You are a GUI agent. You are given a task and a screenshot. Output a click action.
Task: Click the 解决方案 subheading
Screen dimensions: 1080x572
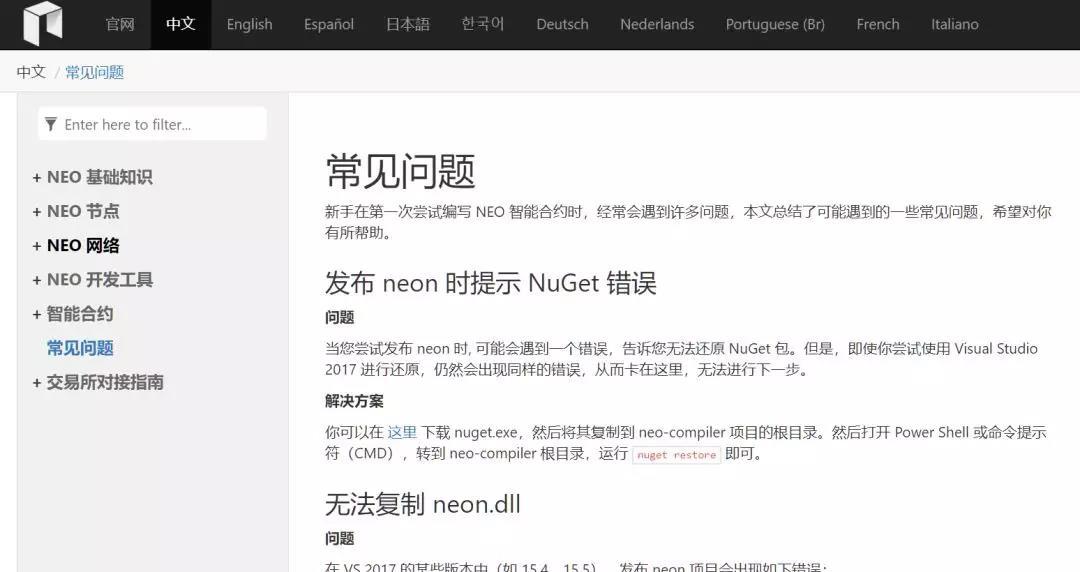tap(354, 401)
